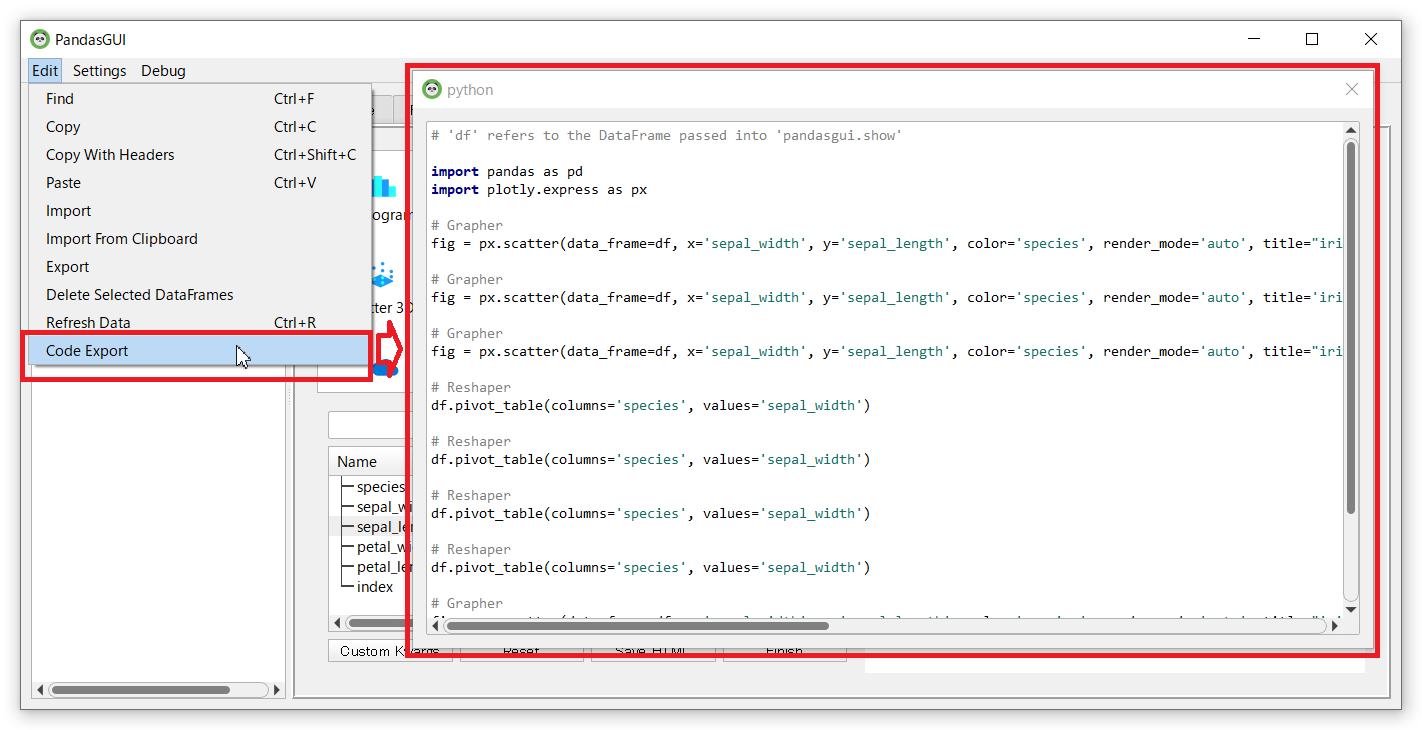Click scroll up arrow in code window

pyautogui.click(x=1351, y=131)
